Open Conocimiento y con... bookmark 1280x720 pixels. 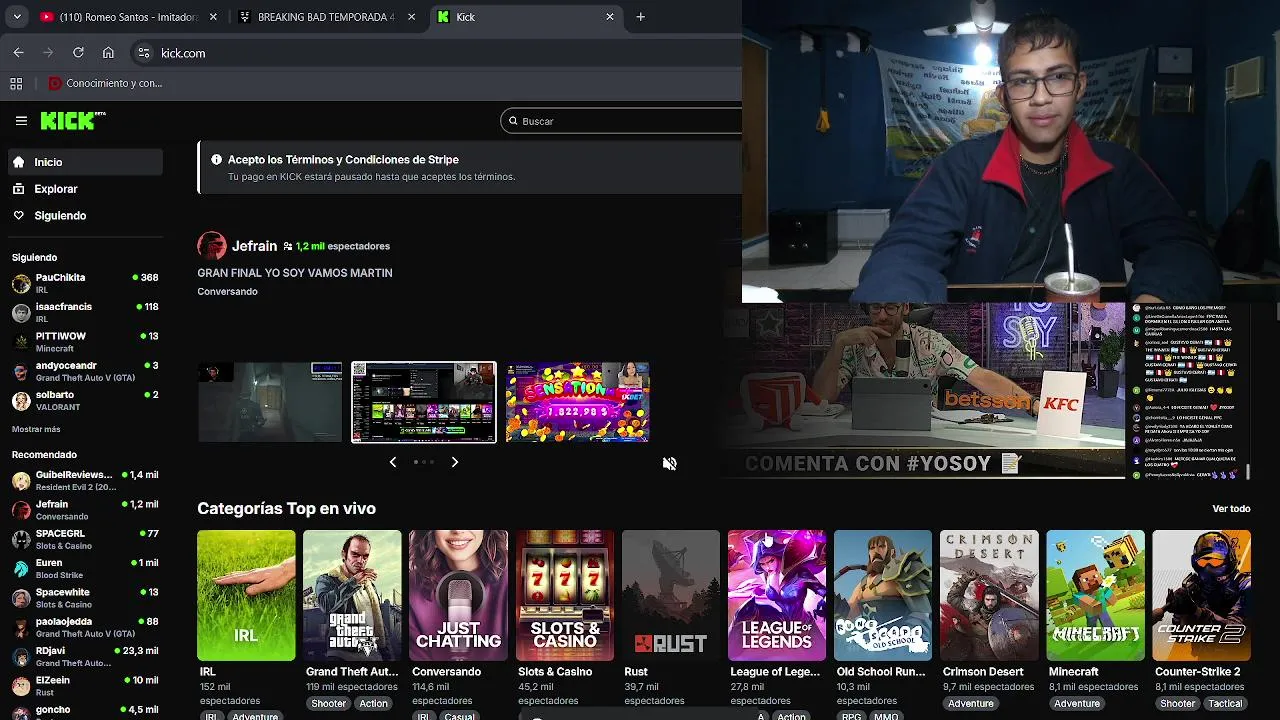[x=105, y=84]
